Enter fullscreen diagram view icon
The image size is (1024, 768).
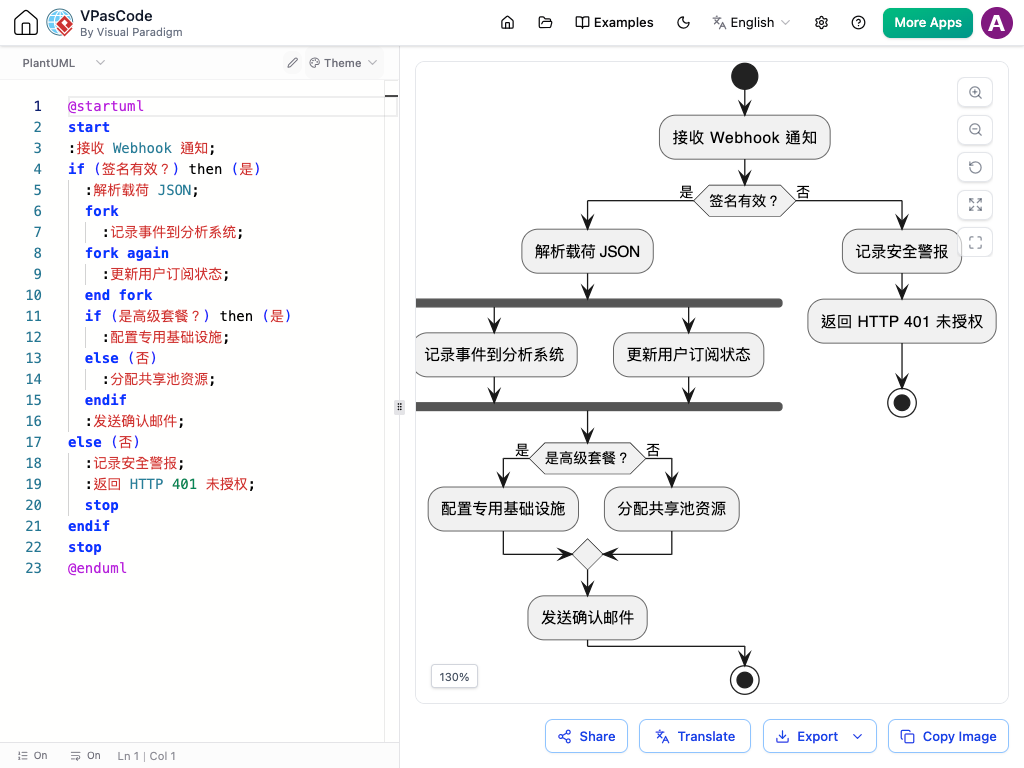[x=975, y=243]
